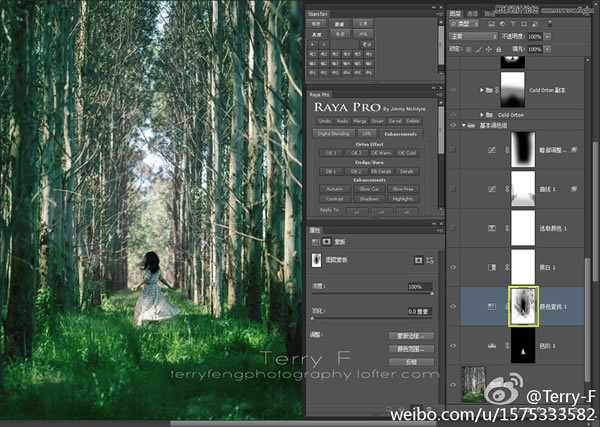Click the Merge button in Raya Pro
The image size is (600, 427).
tap(360, 121)
